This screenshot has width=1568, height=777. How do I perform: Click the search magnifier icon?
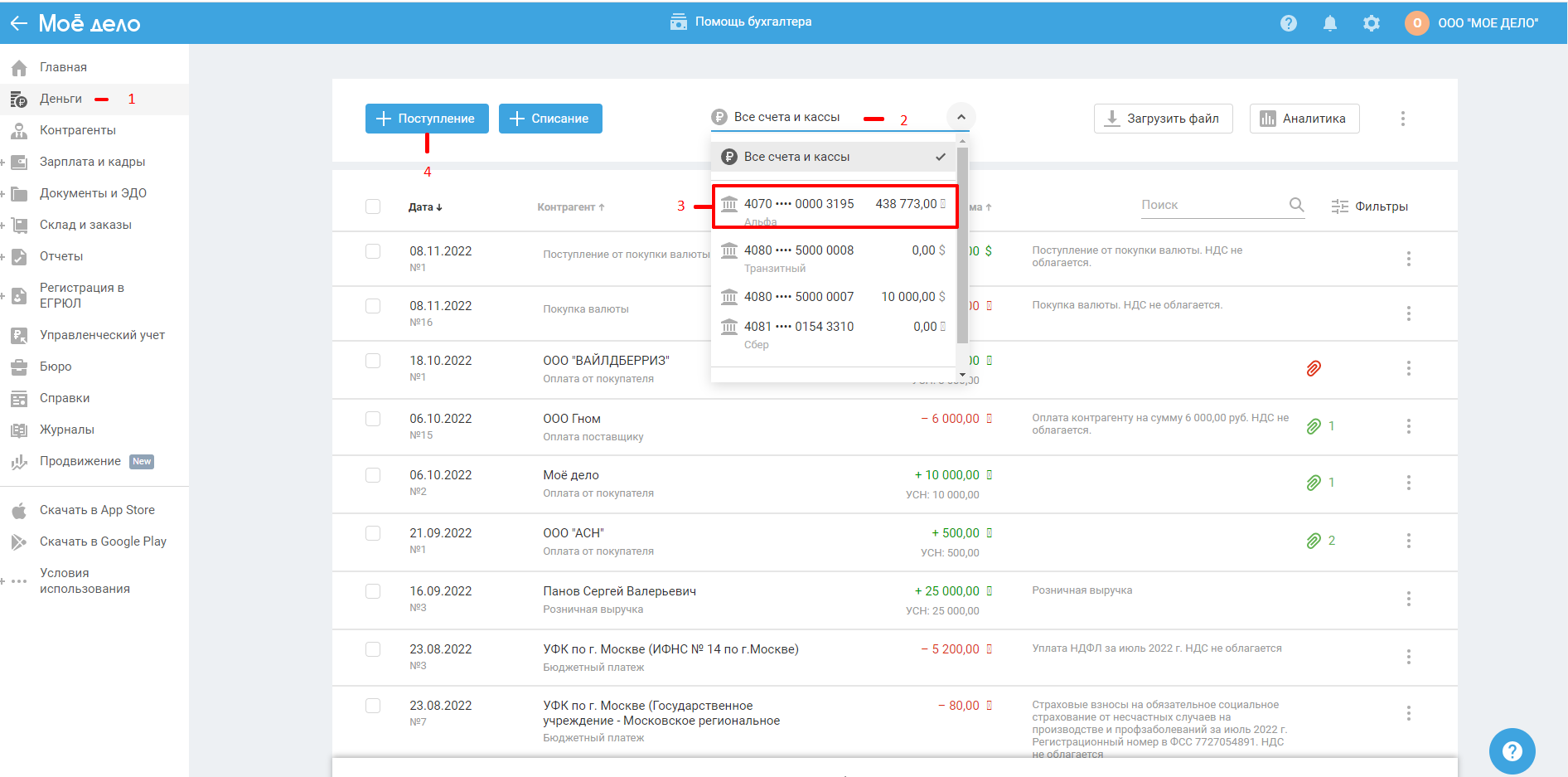1297,205
